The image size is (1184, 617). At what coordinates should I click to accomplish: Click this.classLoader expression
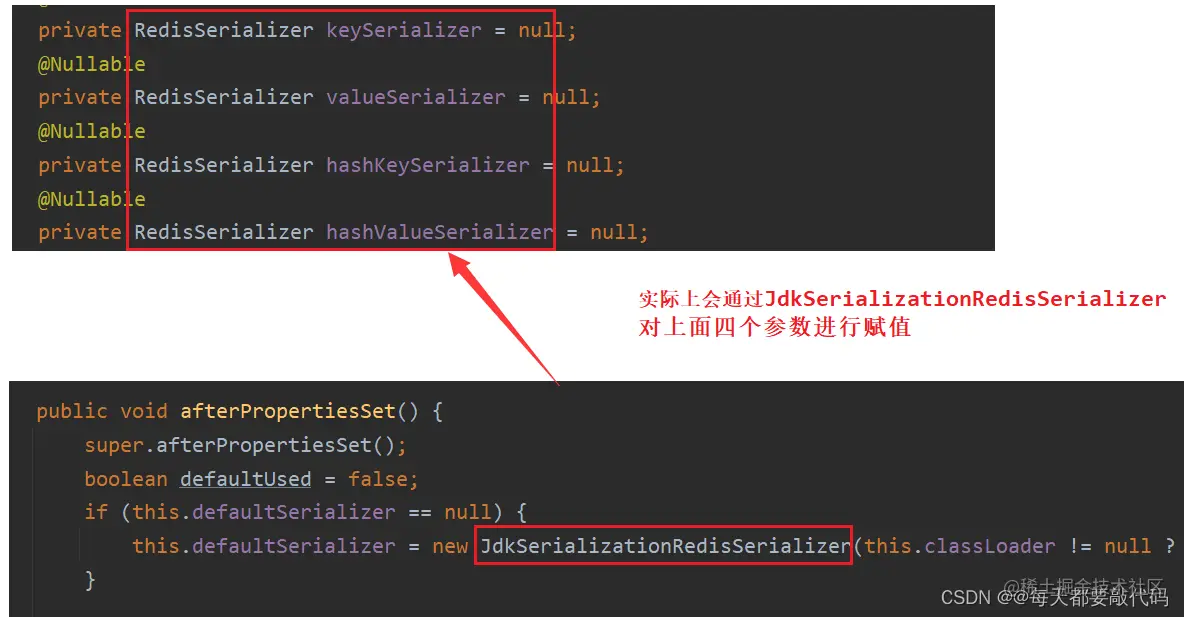960,546
